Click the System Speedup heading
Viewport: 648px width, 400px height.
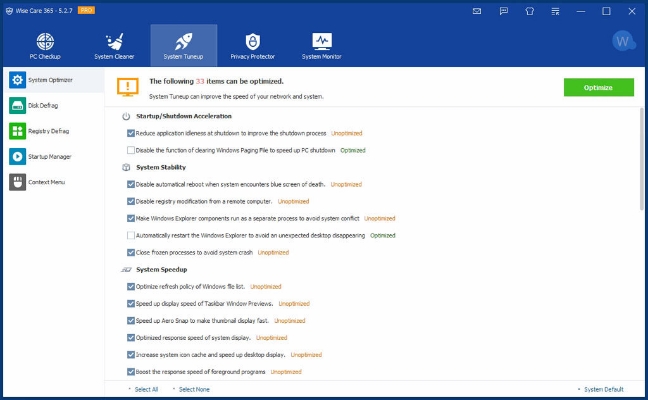(162, 269)
